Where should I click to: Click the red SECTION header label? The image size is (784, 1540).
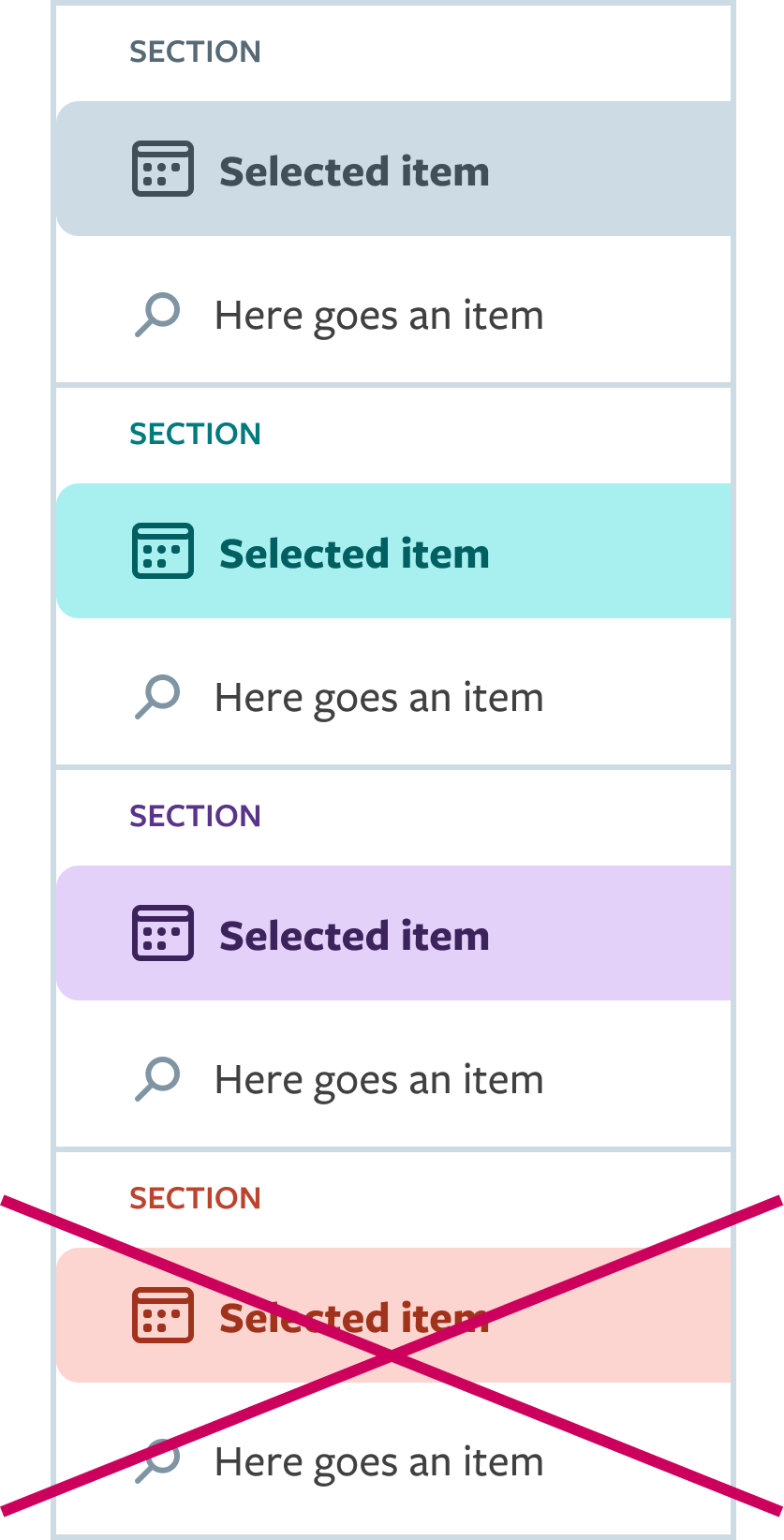pyautogui.click(x=195, y=1198)
